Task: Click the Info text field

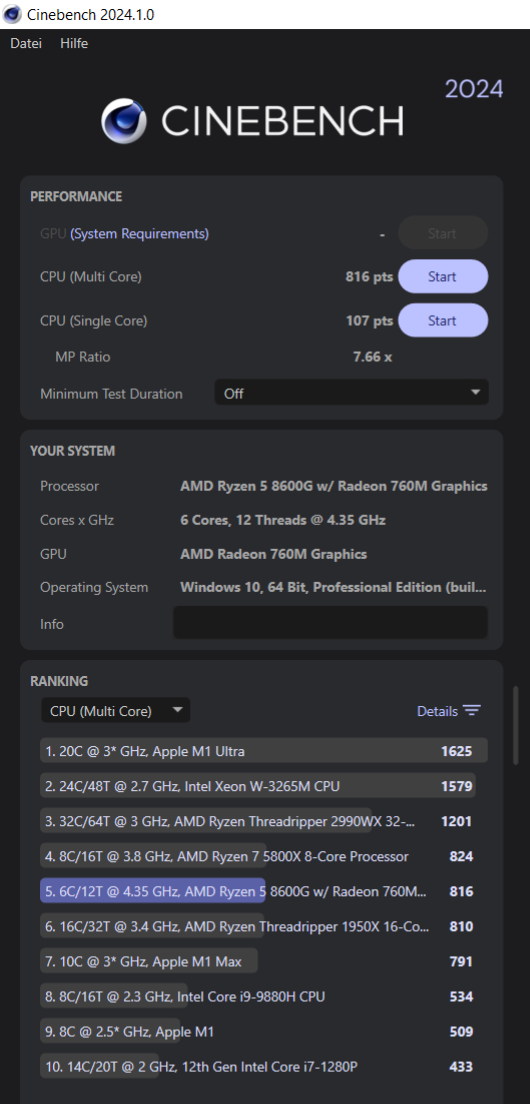Action: [x=330, y=623]
